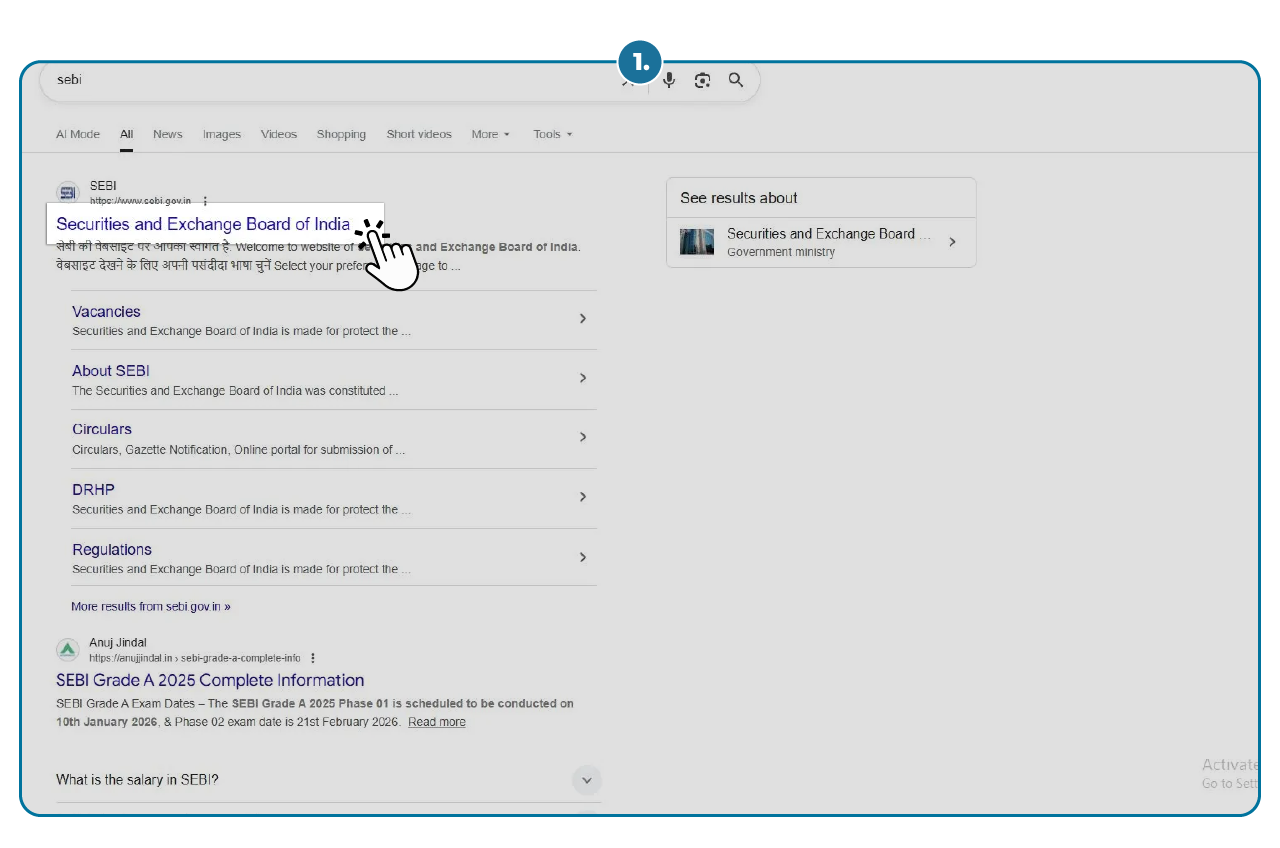1280x848 pixels.
Task: Open three-dot menu beside sebi.gov.in URL
Action: click(x=206, y=201)
